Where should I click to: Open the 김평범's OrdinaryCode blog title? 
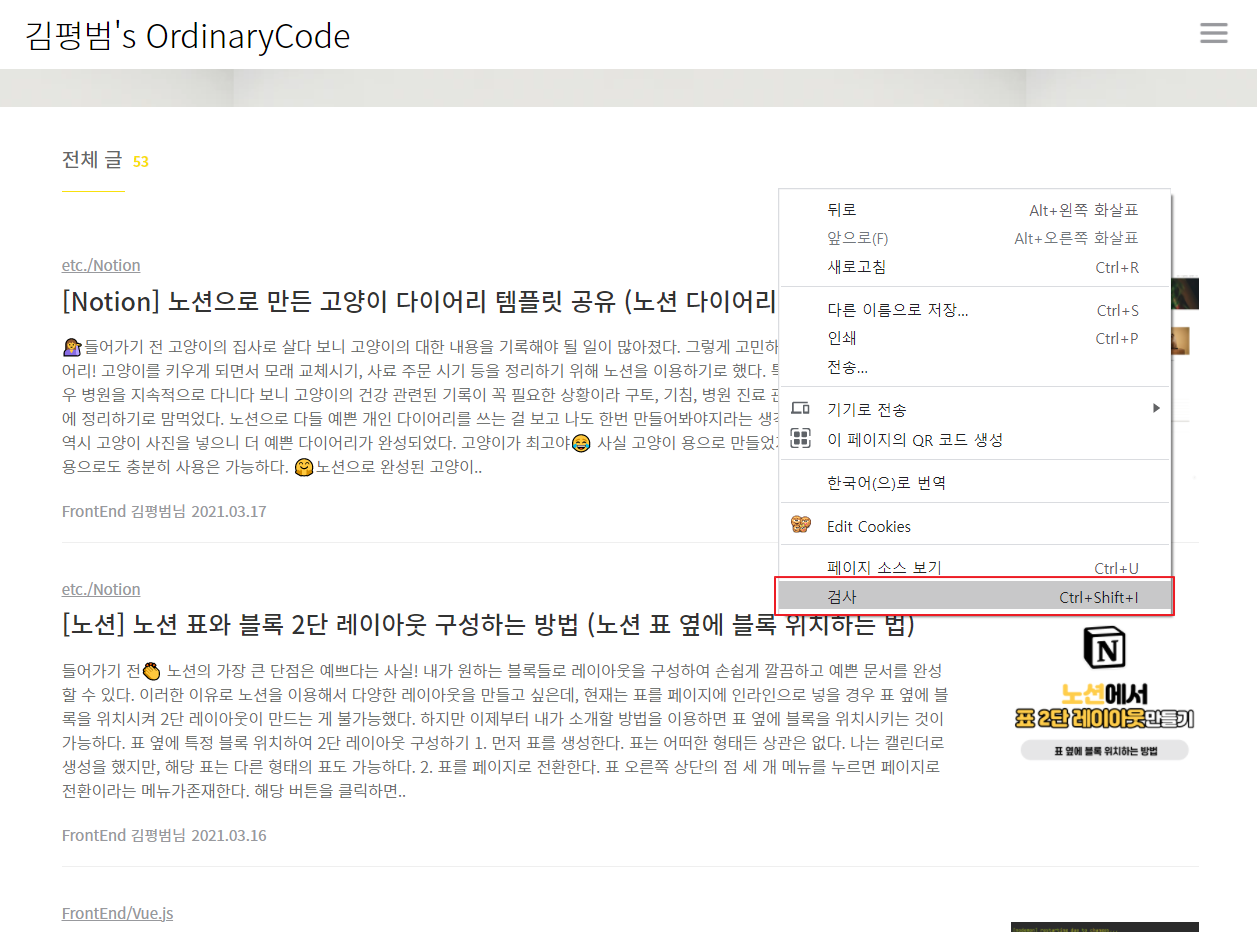[188, 35]
